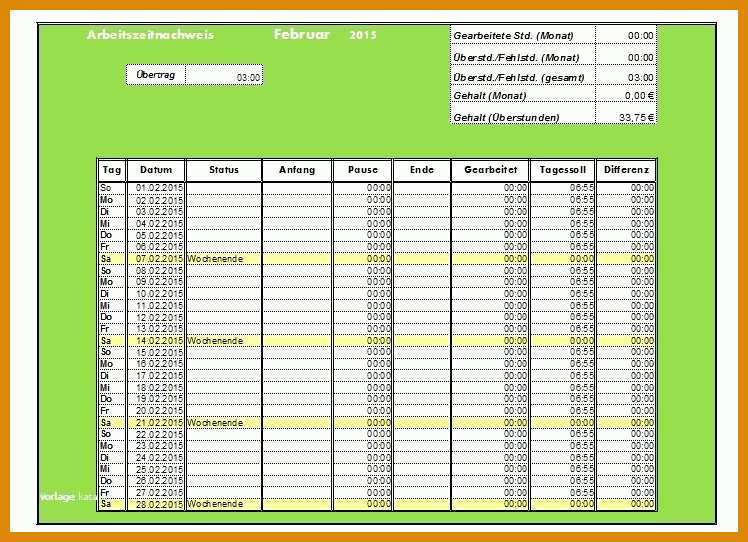
Task: Select date cell 23.02.2015
Action: (x=156, y=446)
